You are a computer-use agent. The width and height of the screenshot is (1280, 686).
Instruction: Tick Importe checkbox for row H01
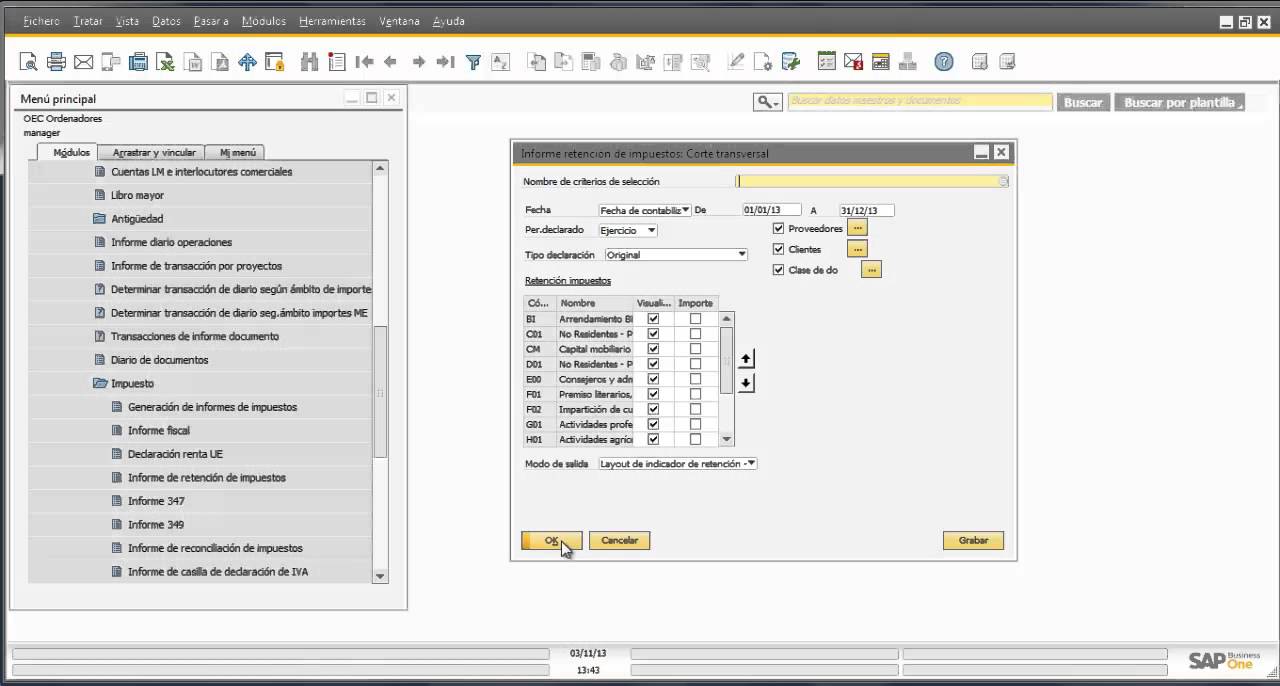pos(695,439)
